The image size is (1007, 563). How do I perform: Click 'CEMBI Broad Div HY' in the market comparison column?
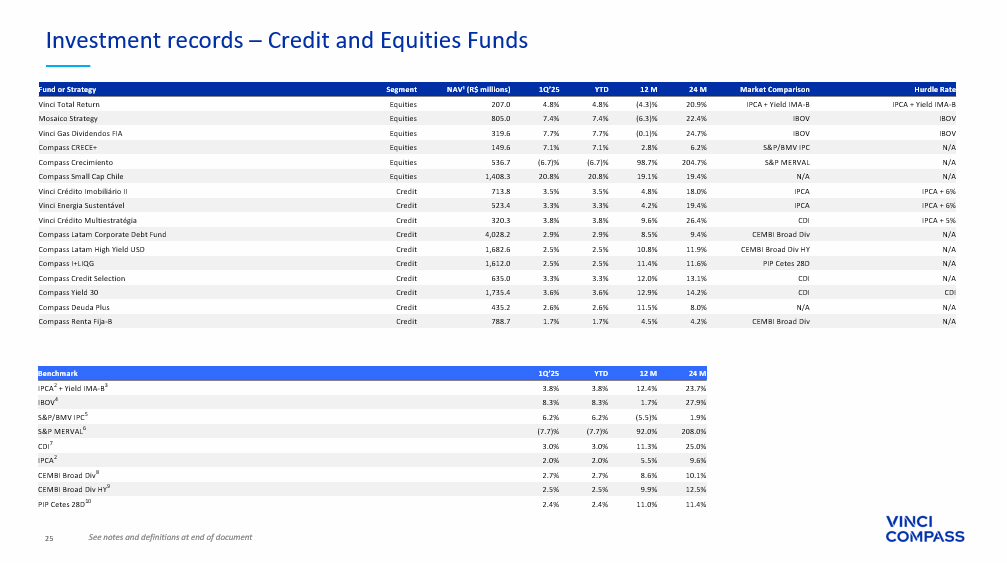(775, 249)
